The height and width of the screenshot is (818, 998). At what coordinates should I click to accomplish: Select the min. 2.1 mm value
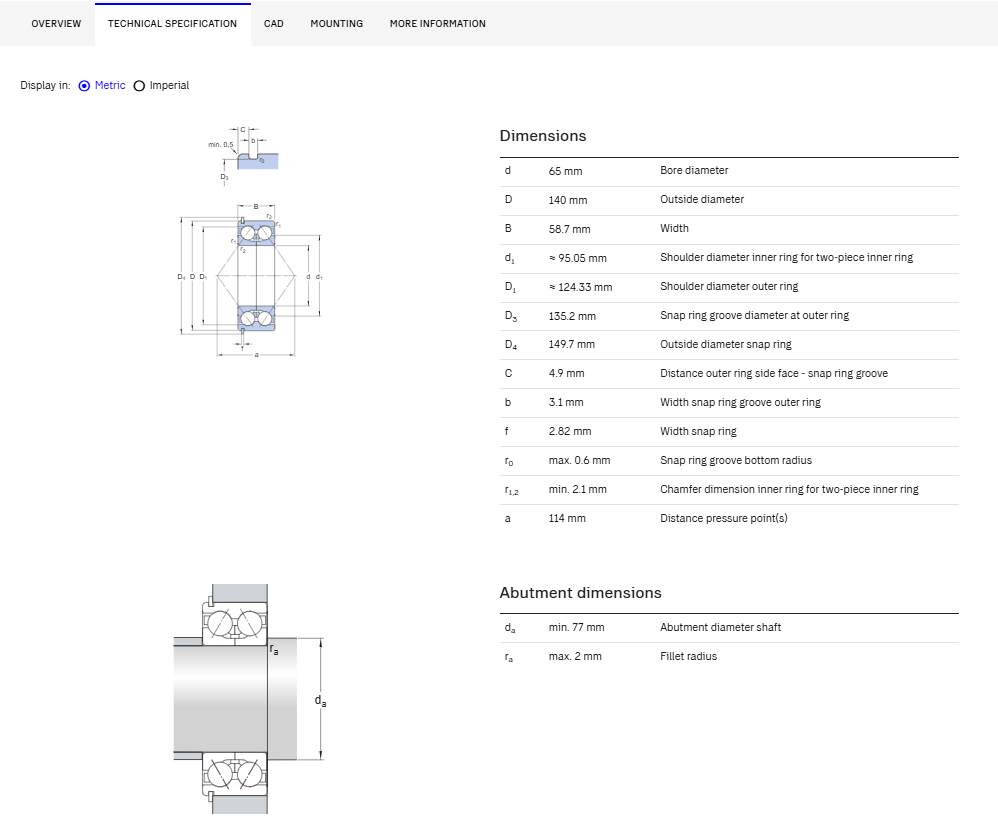coord(577,490)
